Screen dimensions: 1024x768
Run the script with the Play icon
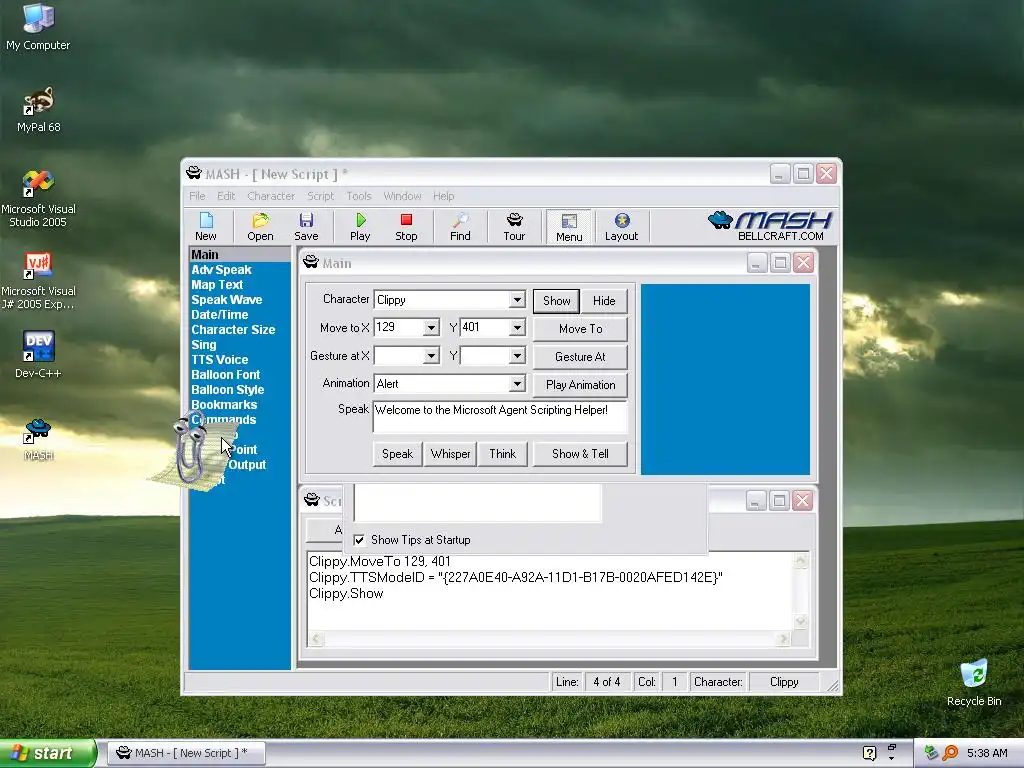(x=360, y=227)
